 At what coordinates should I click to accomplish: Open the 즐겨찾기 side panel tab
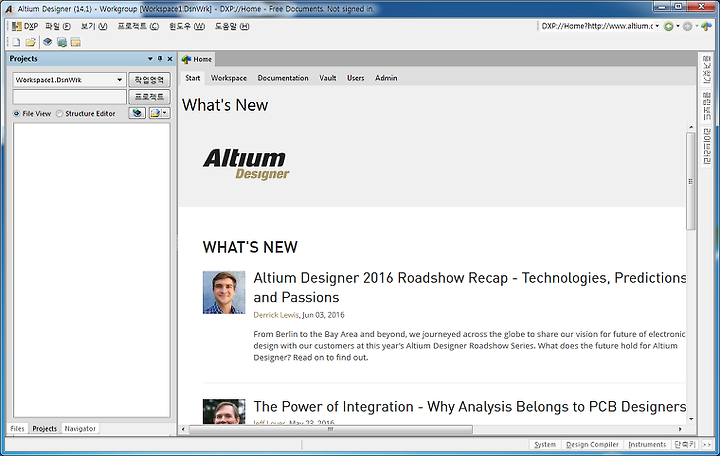coord(706,70)
